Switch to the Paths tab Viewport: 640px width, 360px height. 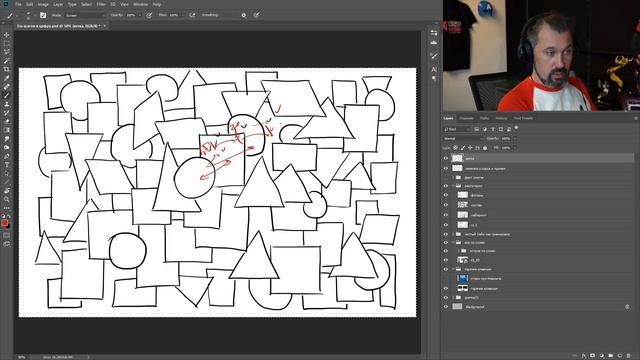point(484,118)
